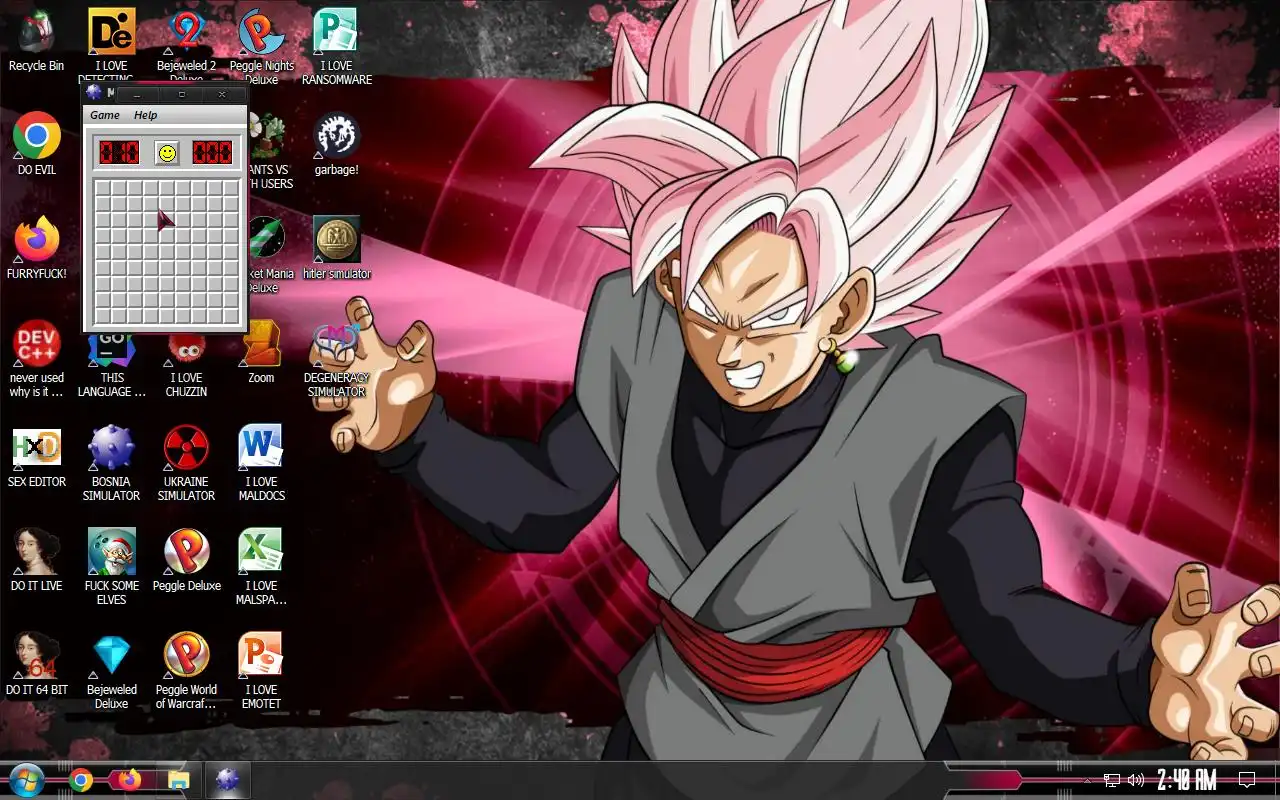Select the DO IT 64 BIT shortcut
The width and height of the screenshot is (1280, 800).
point(36,664)
